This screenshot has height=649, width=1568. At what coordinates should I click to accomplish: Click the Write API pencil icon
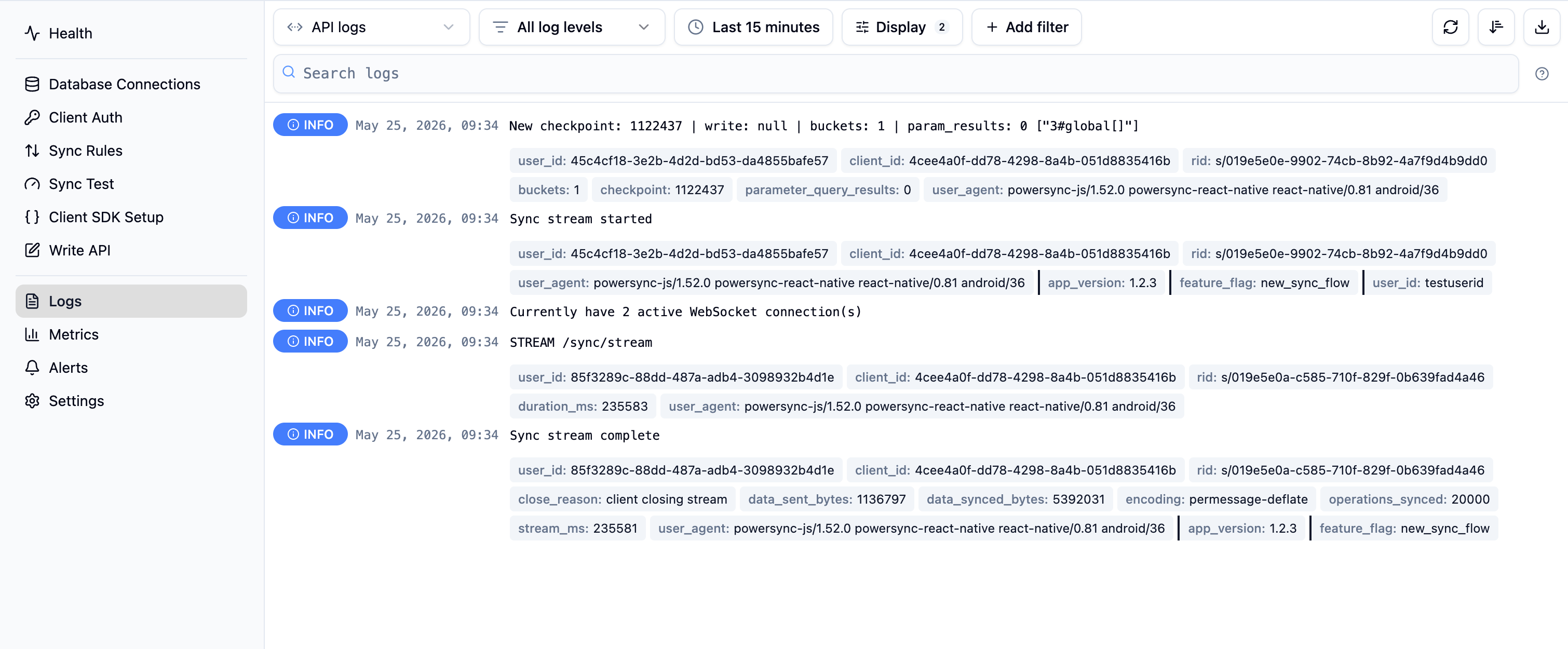point(32,250)
